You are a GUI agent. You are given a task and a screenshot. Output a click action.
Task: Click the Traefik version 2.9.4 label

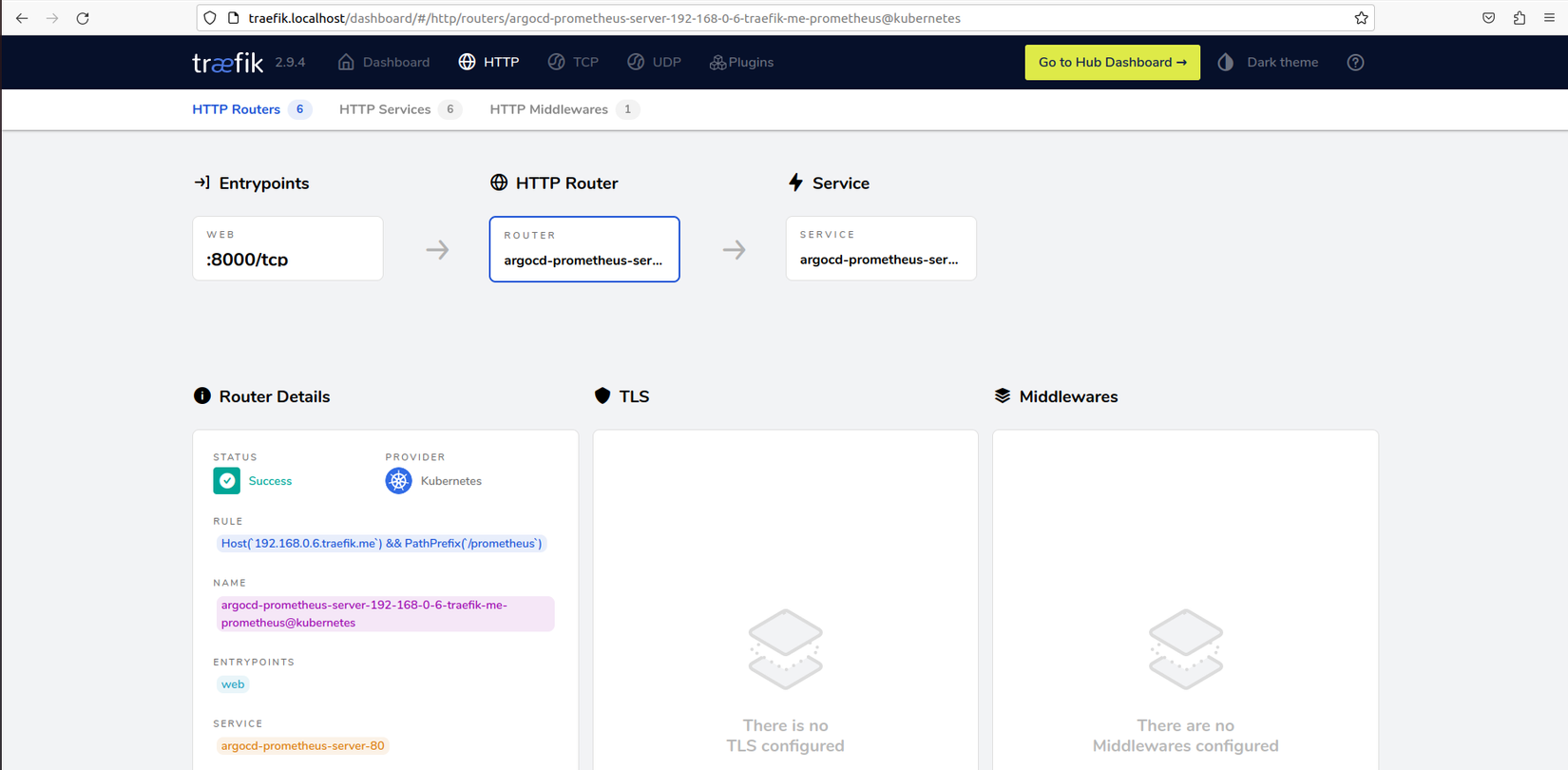tap(290, 63)
